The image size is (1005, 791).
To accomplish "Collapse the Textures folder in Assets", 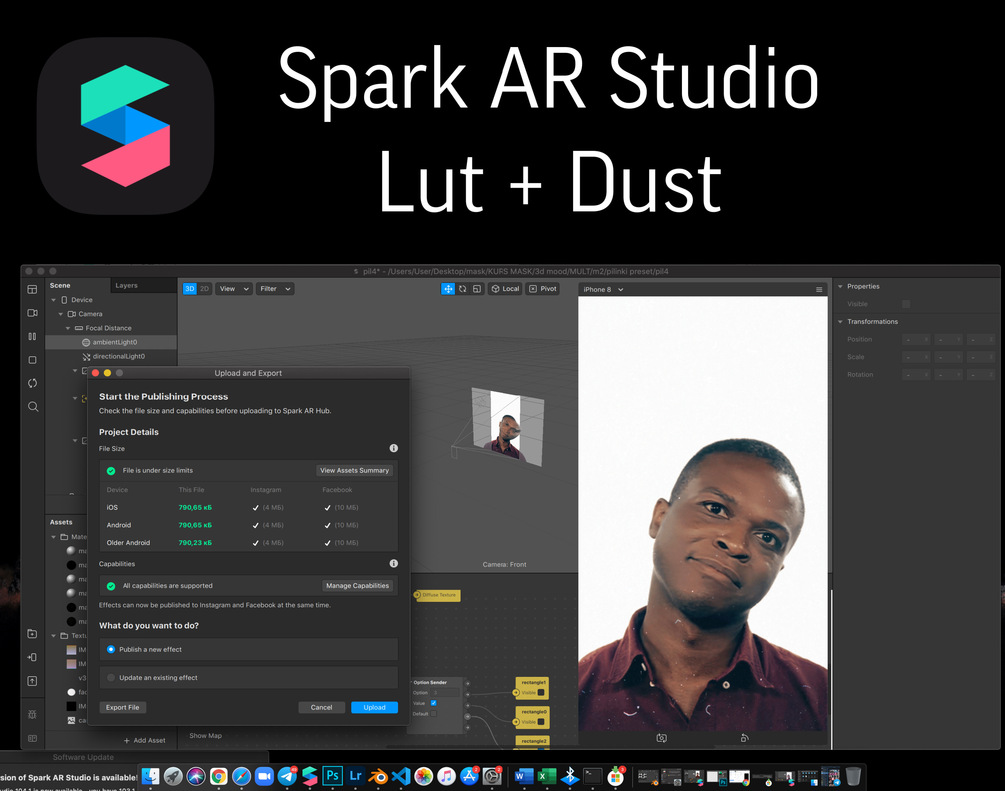I will coord(54,636).
